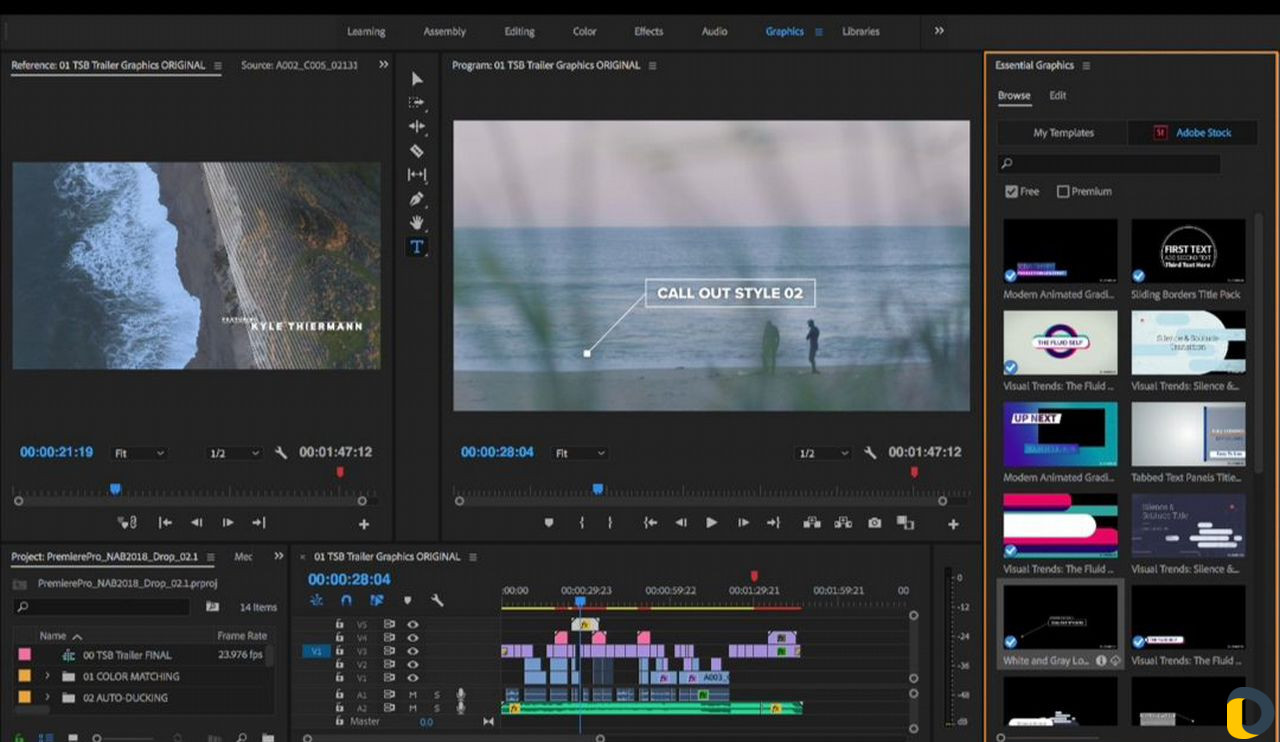The height and width of the screenshot is (742, 1280).
Task: Add marker in timeline panel
Action: 407,601
